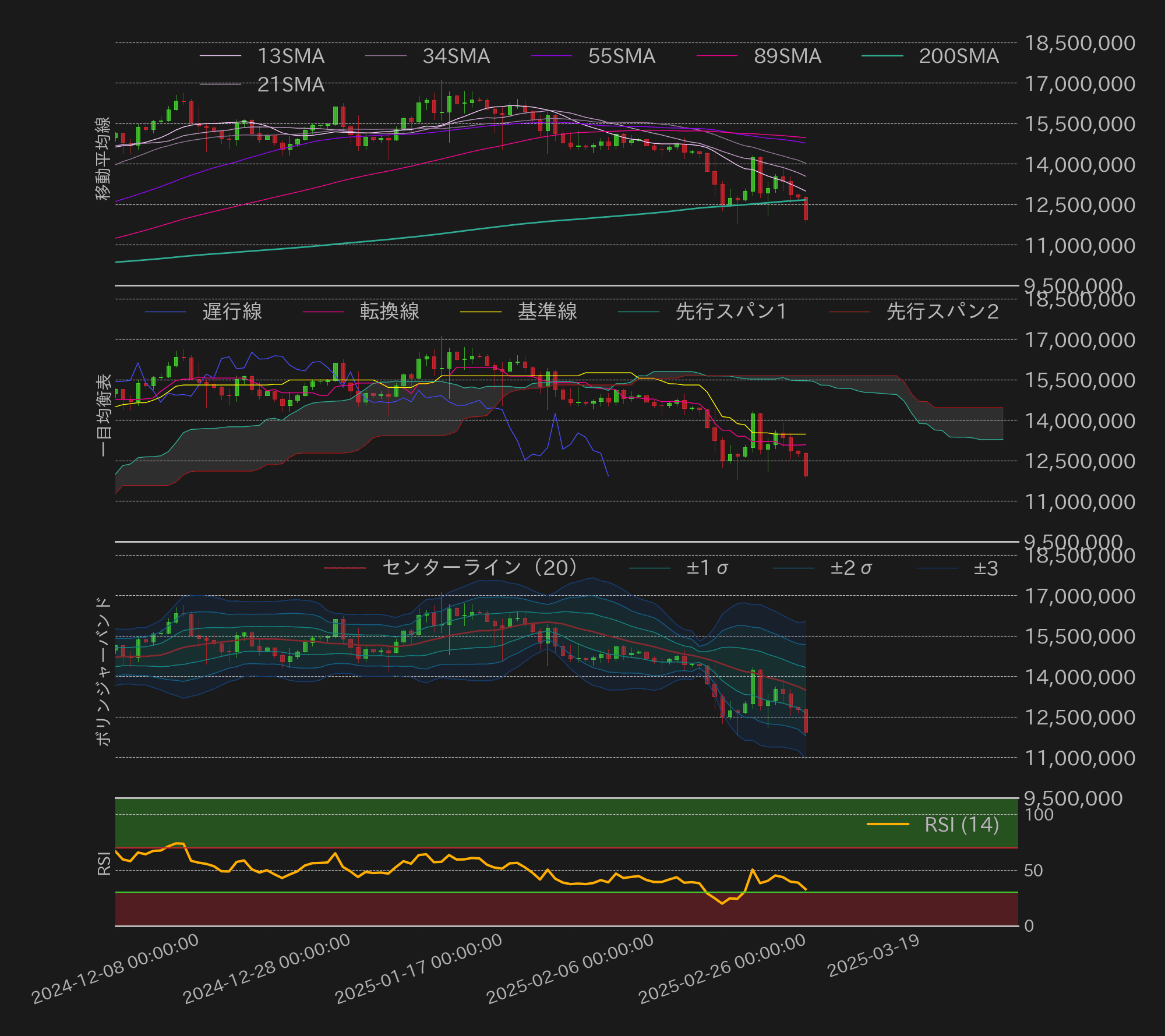This screenshot has width=1165, height=1036.
Task: Toggle the 21SMA legend item
Action: [x=290, y=85]
